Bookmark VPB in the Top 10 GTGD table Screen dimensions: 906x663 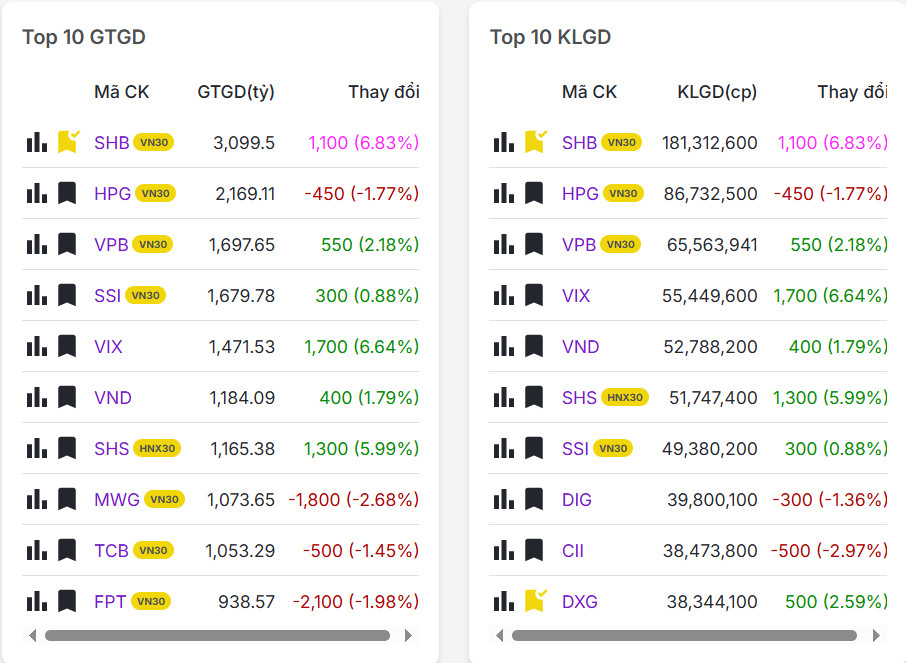(x=67, y=244)
